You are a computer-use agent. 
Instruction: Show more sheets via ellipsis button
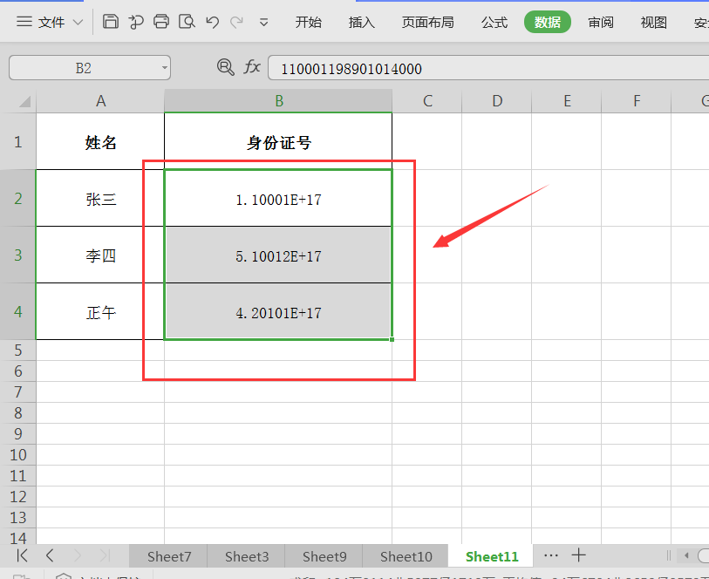tap(551, 555)
